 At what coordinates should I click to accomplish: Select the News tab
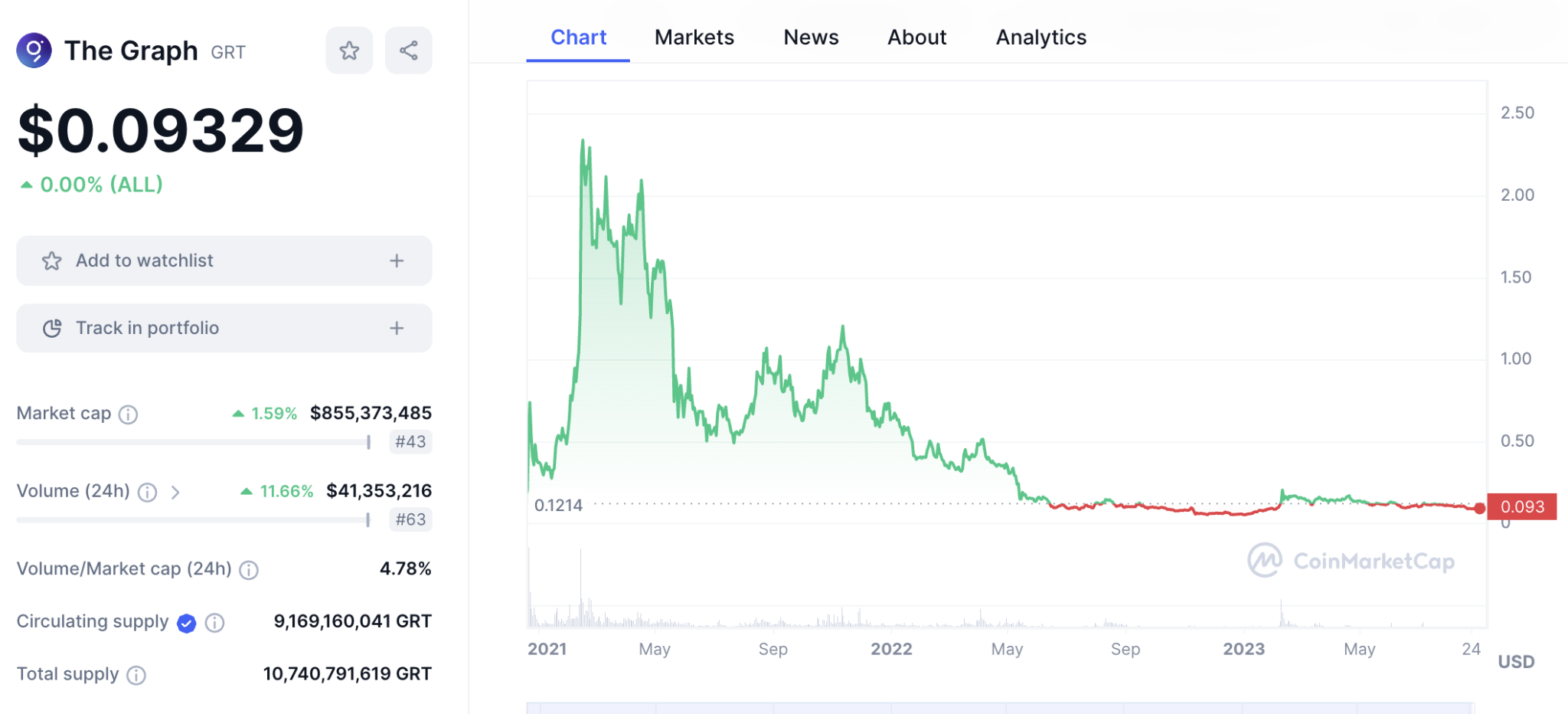811,37
